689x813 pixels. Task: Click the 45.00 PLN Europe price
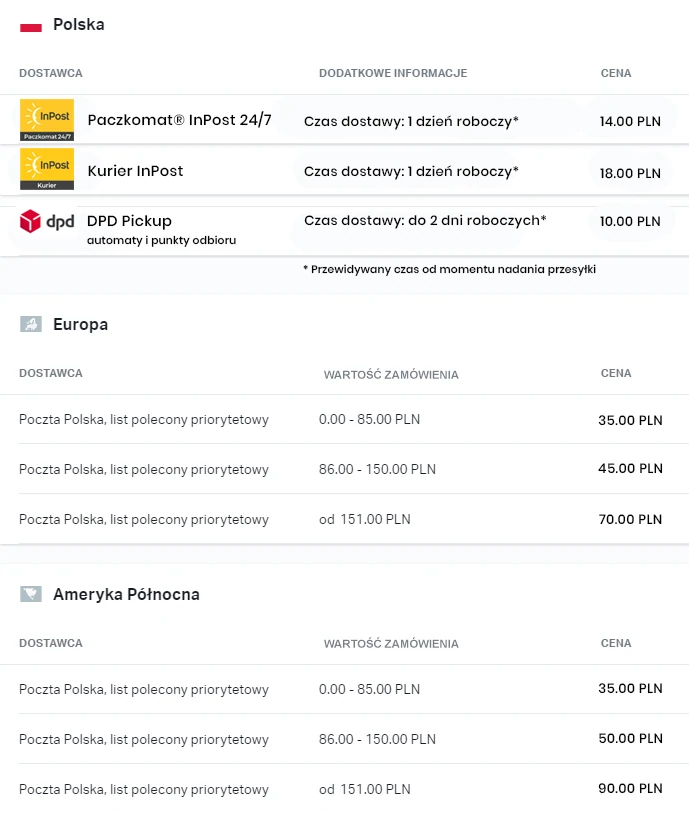[630, 468]
